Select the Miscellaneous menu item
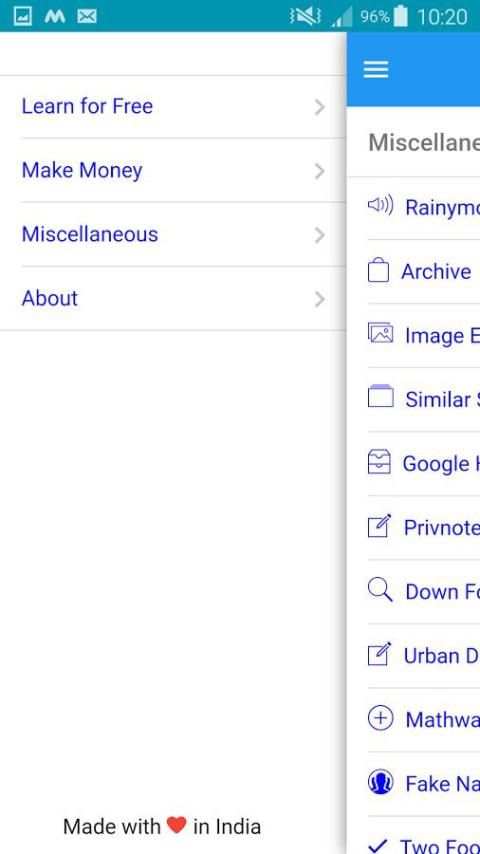This screenshot has width=480, height=854. coord(173,234)
